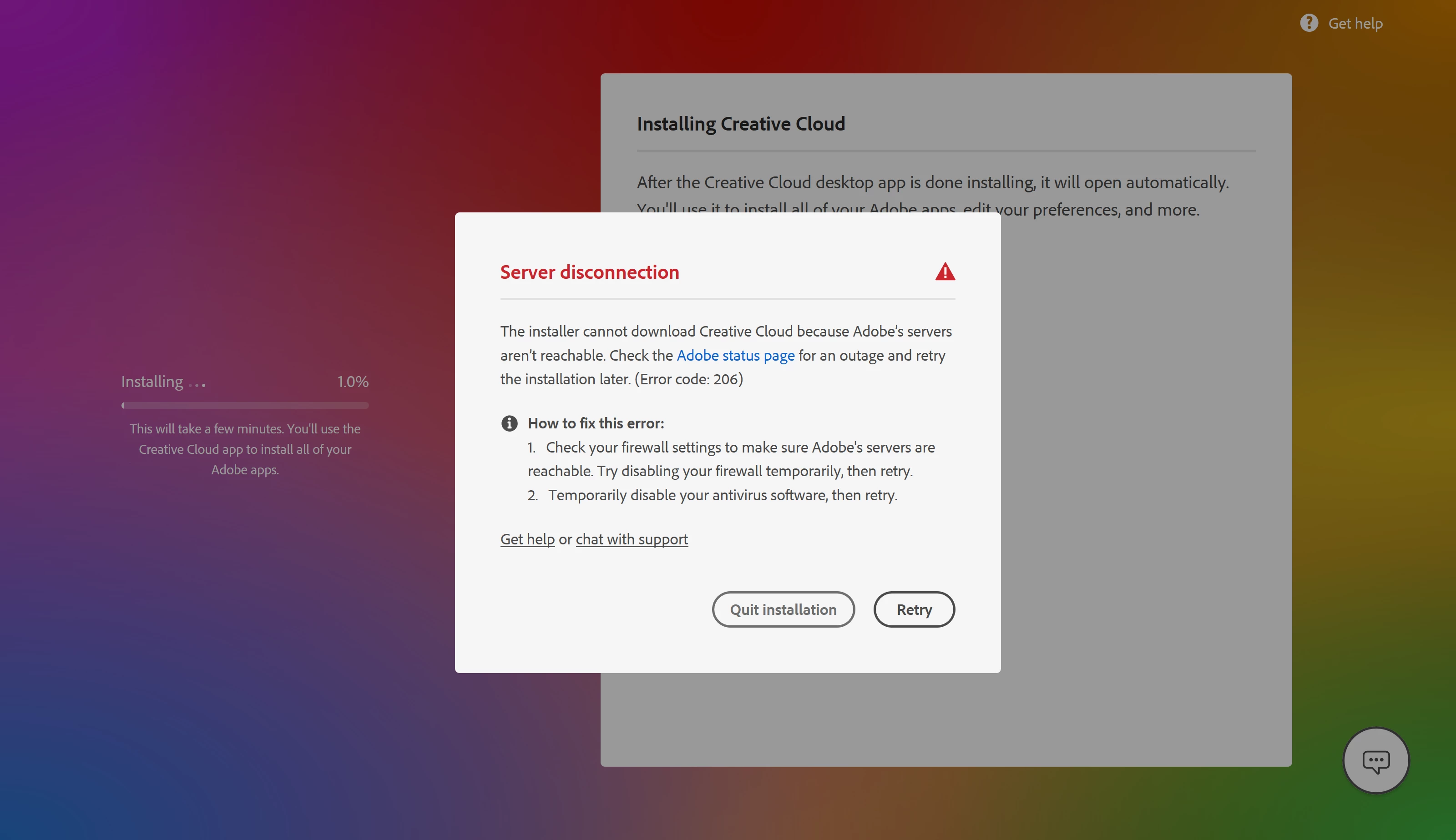This screenshot has height=840, width=1456.
Task: Follow the Get help link in dialog
Action: pos(527,539)
